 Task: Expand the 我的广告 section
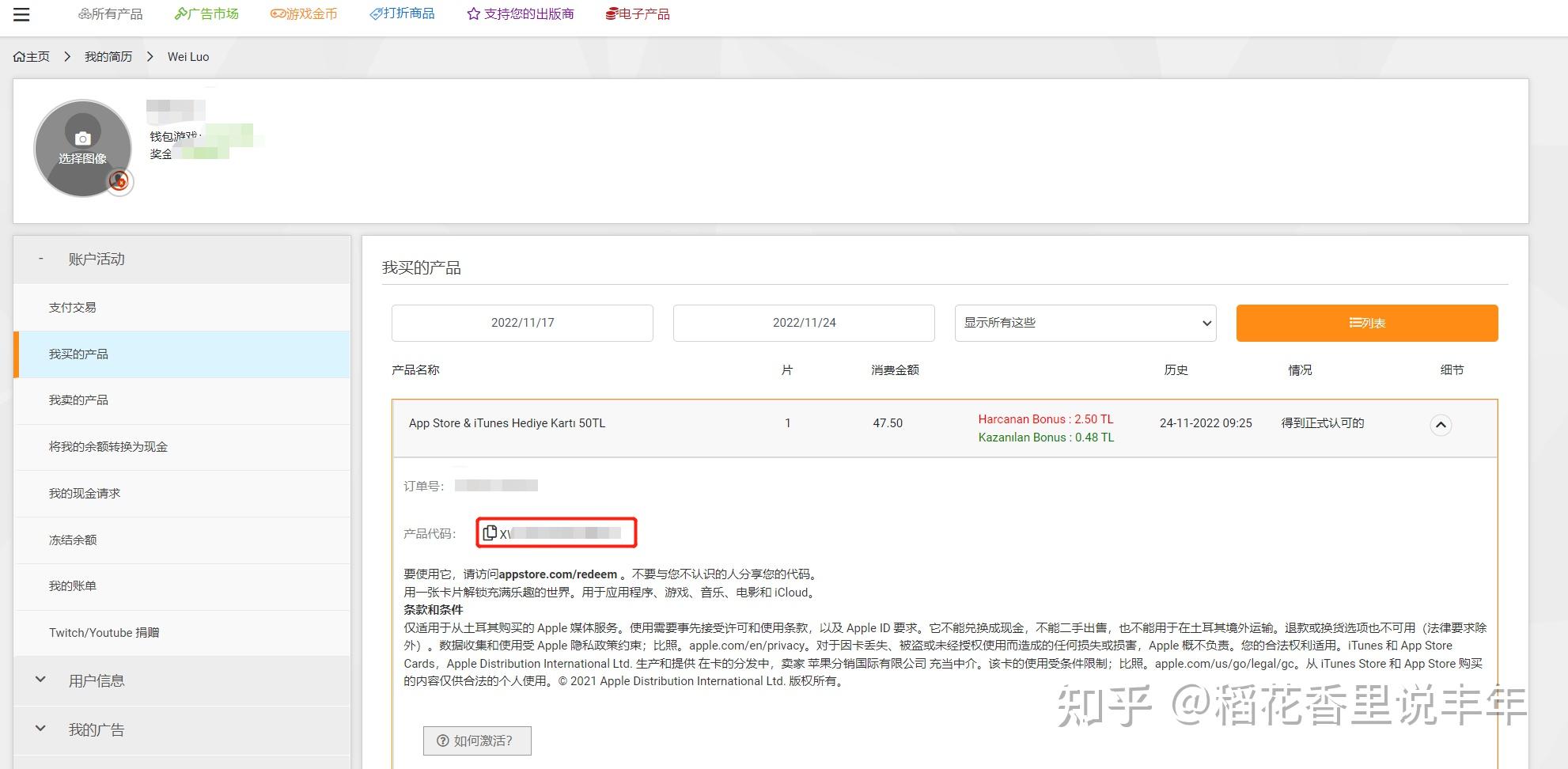tap(181, 730)
